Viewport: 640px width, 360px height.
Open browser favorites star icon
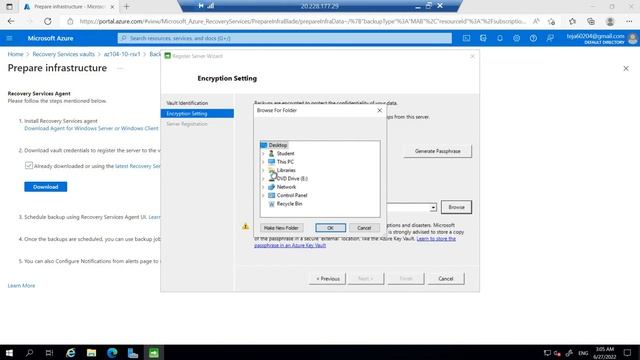[572, 21]
